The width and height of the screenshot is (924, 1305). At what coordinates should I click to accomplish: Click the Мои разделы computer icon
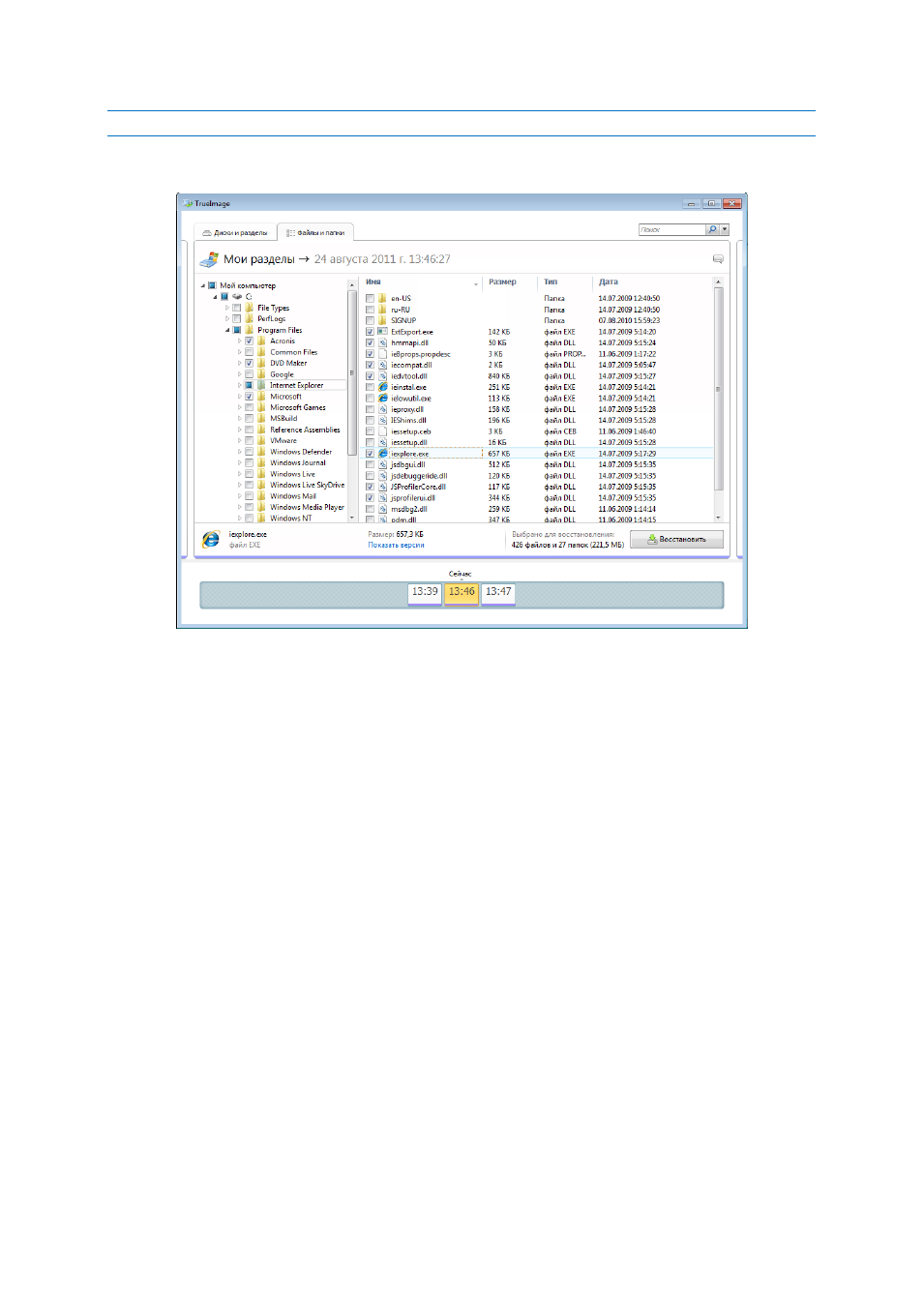click(x=209, y=258)
